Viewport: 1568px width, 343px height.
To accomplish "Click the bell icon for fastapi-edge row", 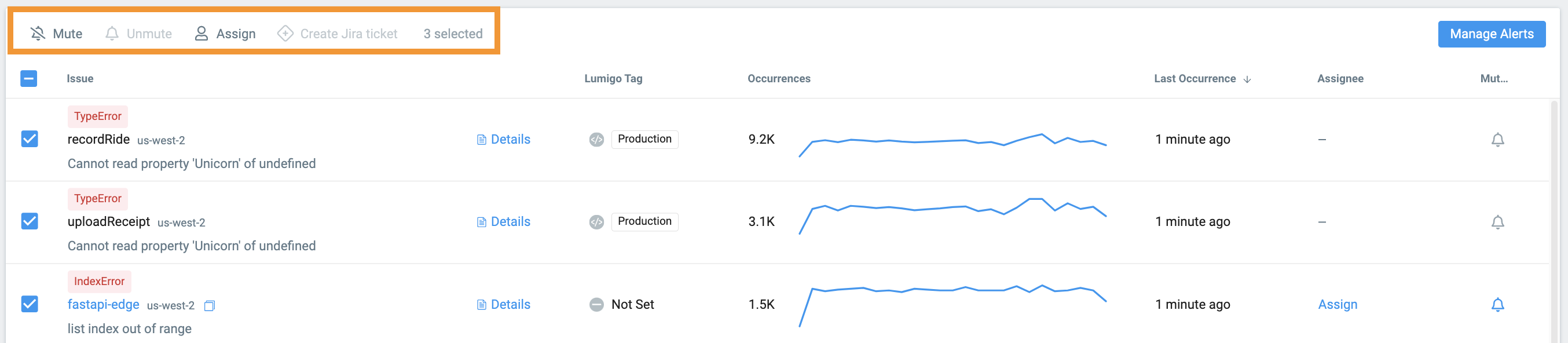I will (x=1497, y=305).
